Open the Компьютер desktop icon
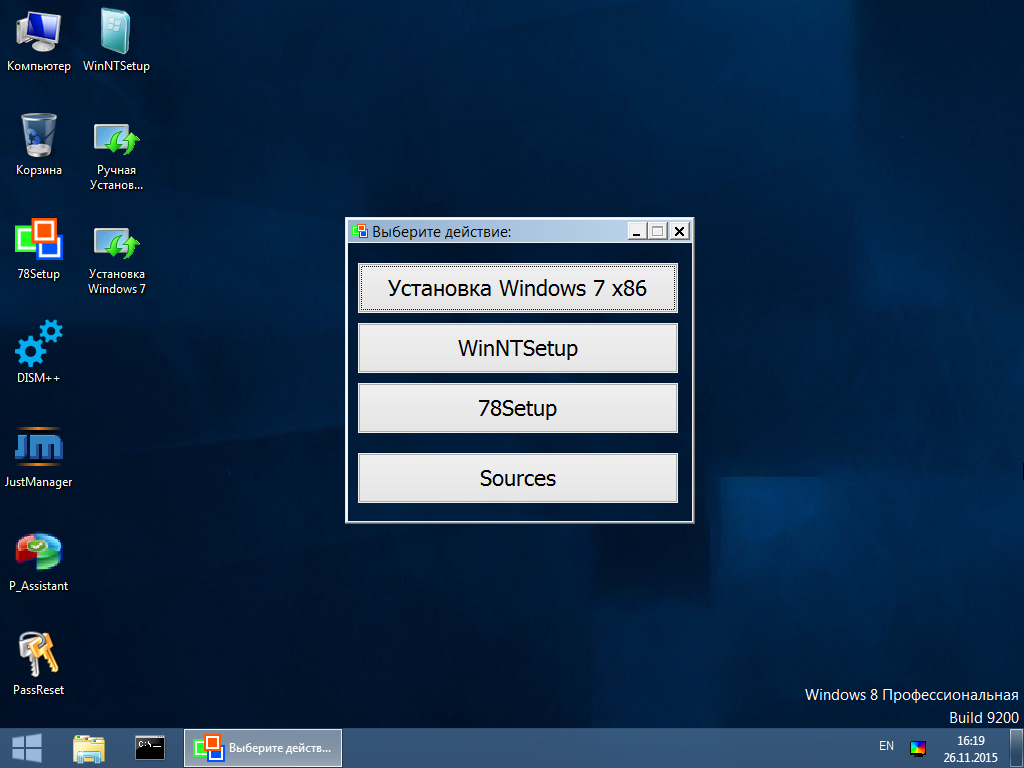Screen dimensions: 1024x768 click(x=39, y=39)
